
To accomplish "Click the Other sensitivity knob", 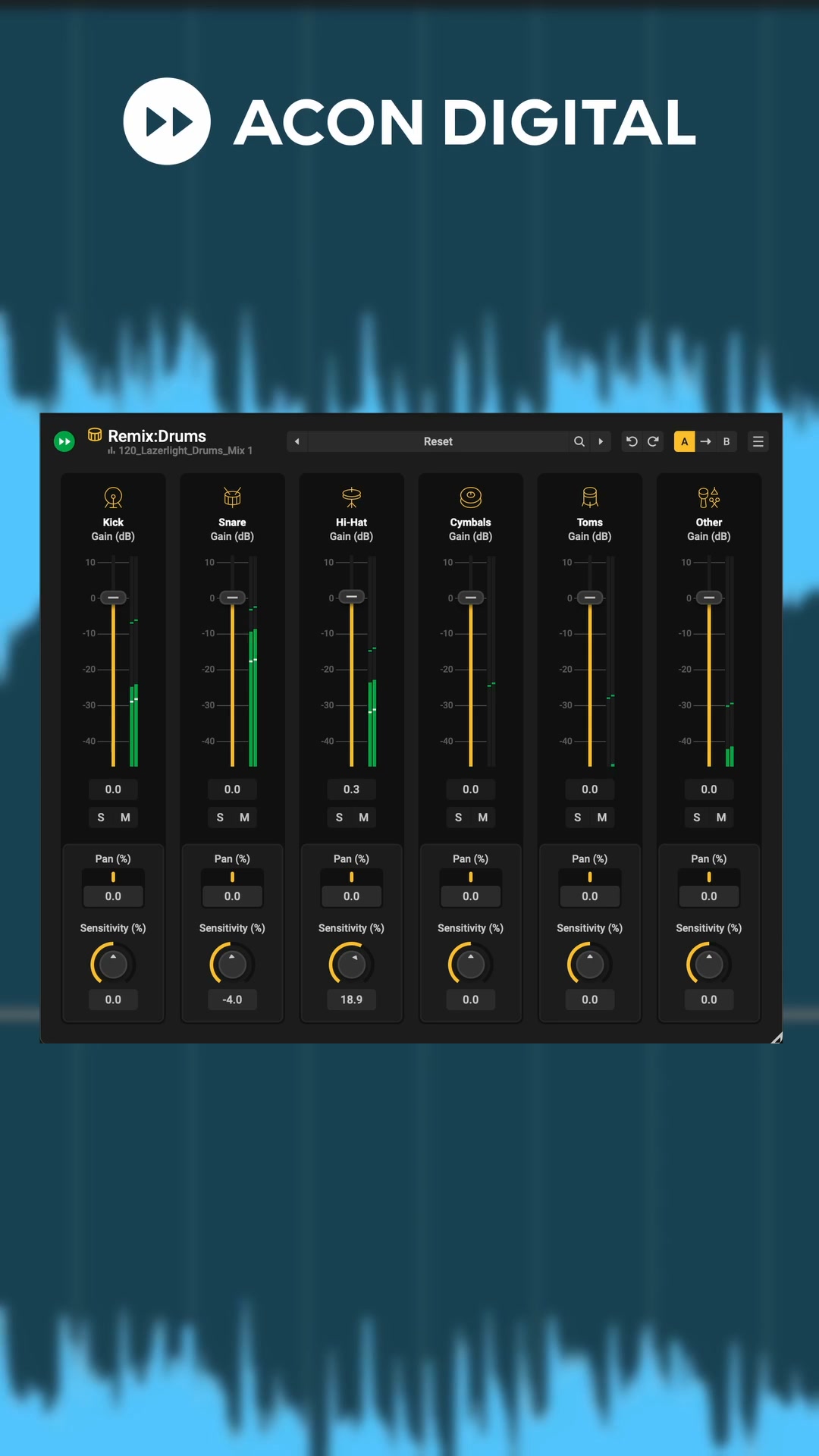I will click(x=709, y=965).
